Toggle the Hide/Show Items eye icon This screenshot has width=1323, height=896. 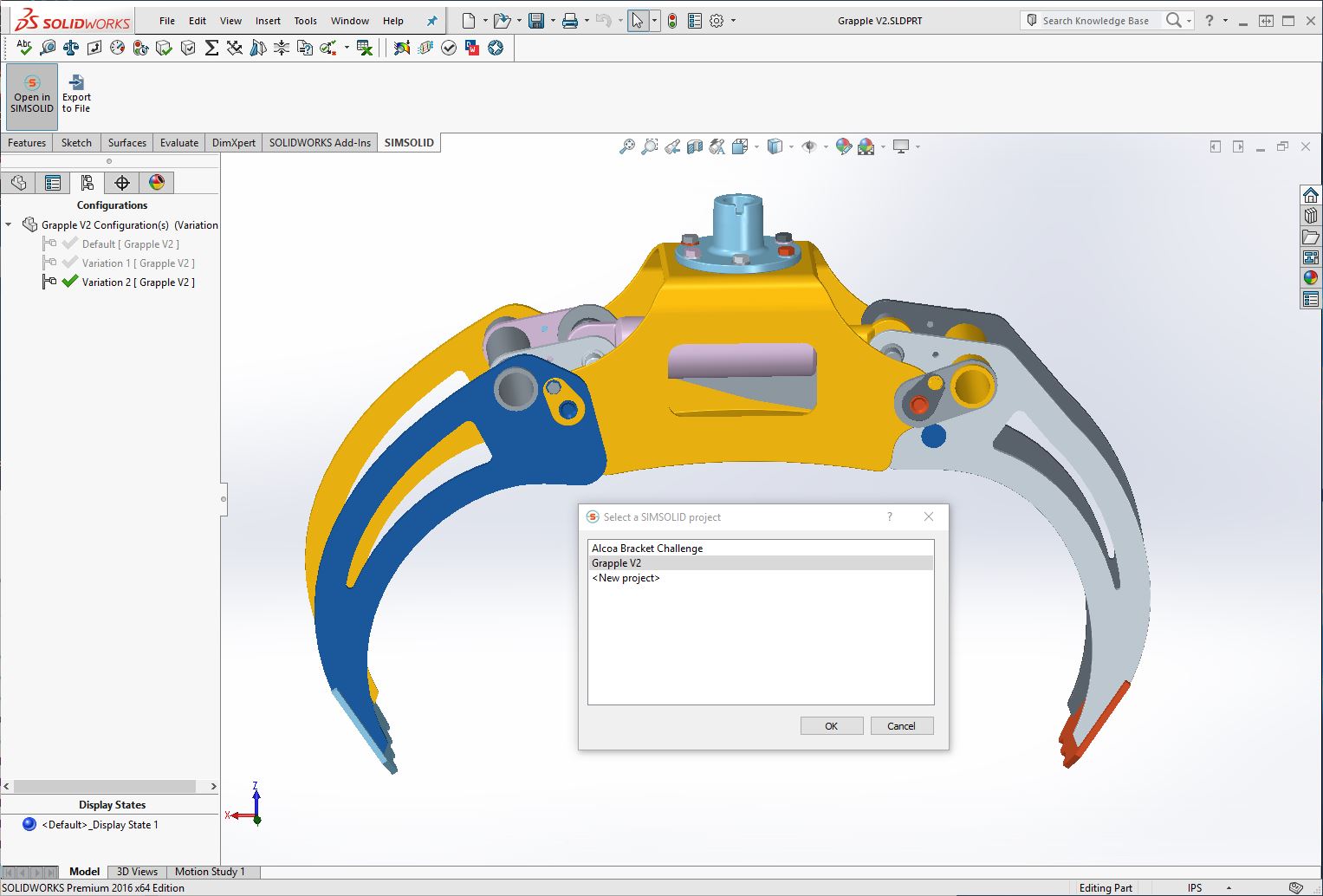pos(809,147)
